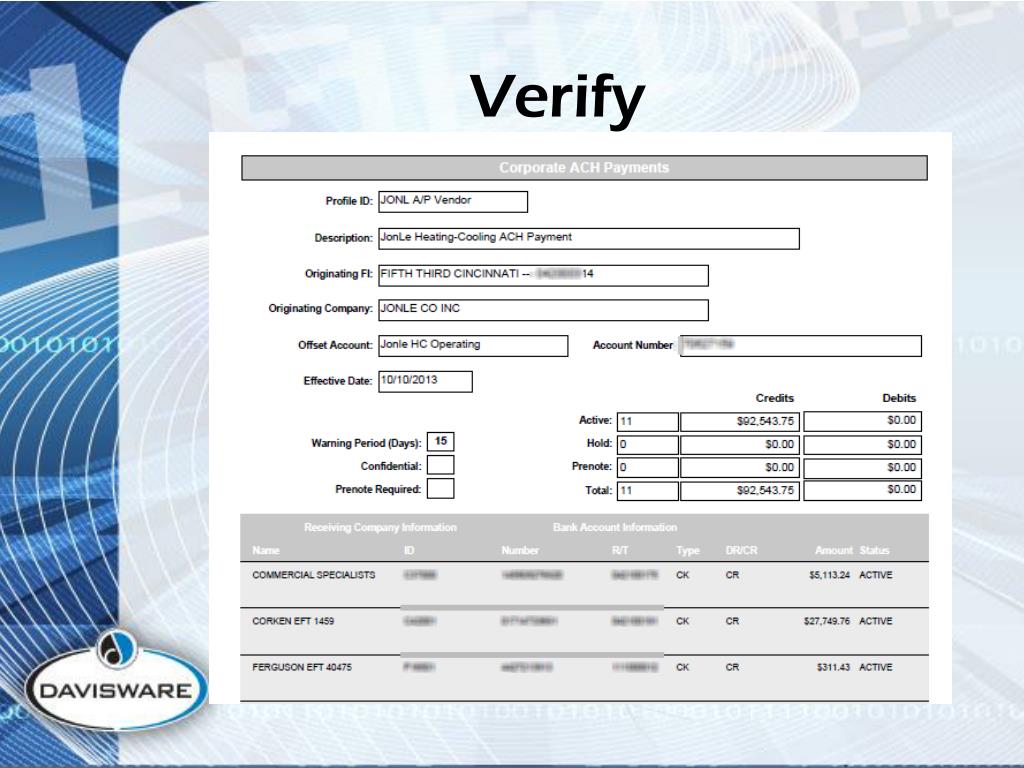This screenshot has width=1024, height=768.
Task: Click the Profile ID field
Action: [x=453, y=201]
